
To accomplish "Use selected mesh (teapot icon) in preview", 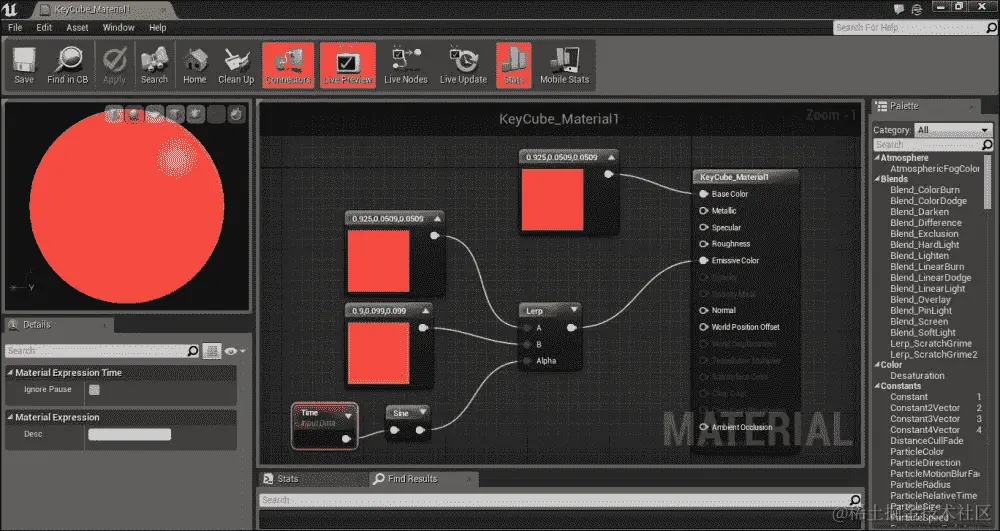I will pos(195,115).
